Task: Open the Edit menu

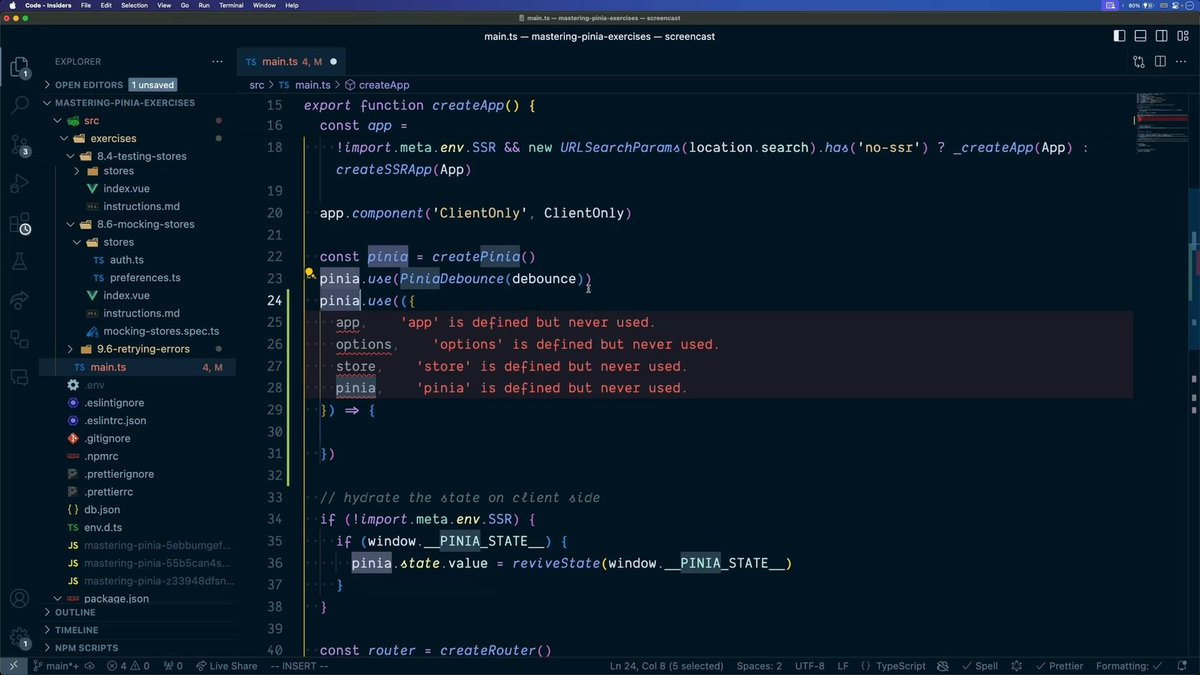Action: pos(105,5)
